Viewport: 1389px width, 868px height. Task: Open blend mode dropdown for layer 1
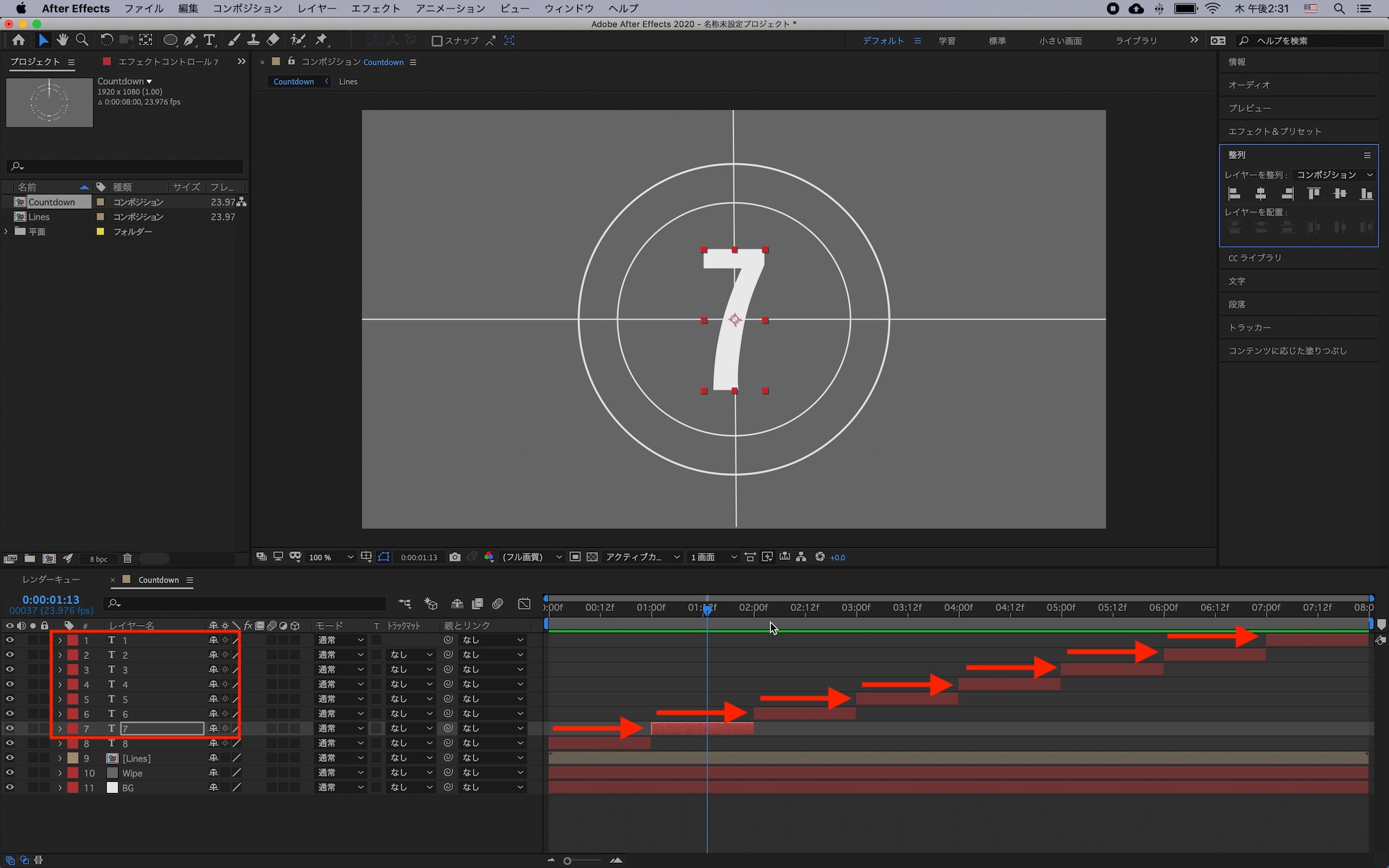click(340, 640)
